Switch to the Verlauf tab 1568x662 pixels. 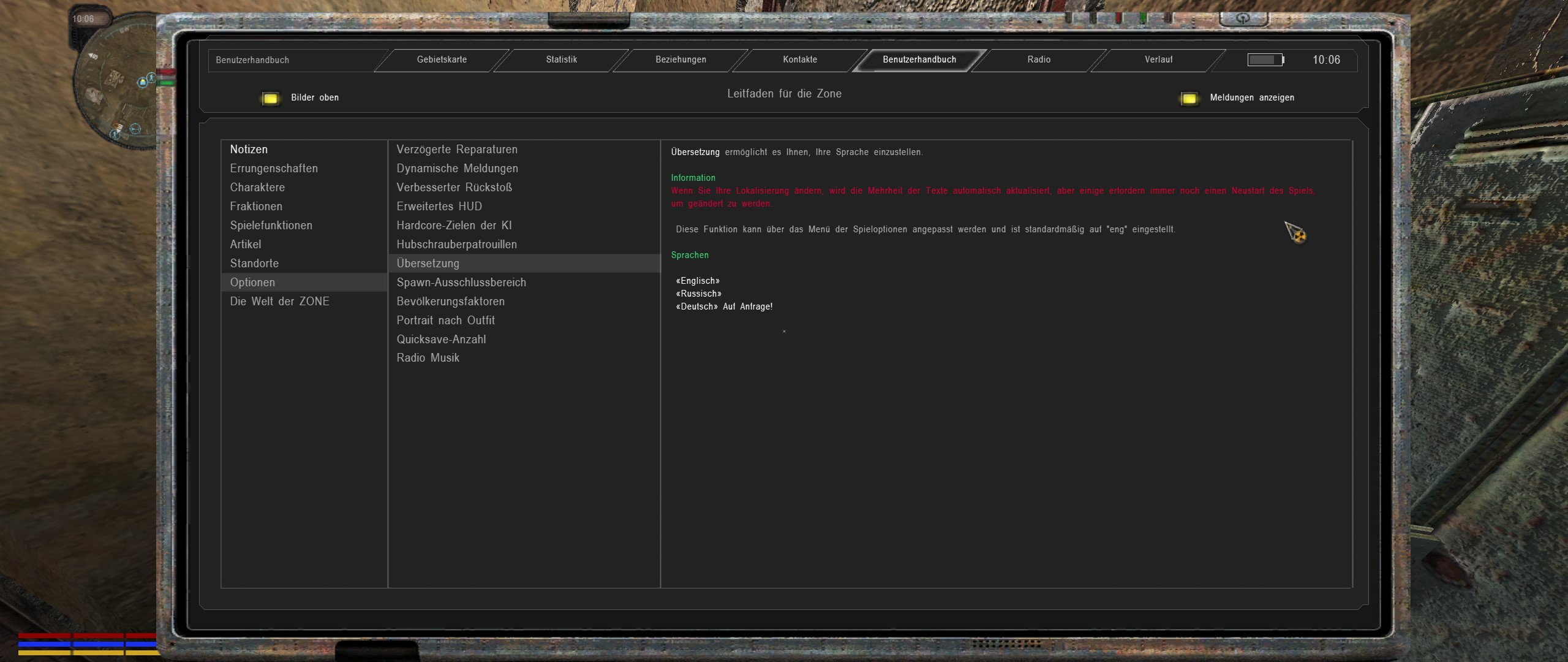click(1158, 59)
